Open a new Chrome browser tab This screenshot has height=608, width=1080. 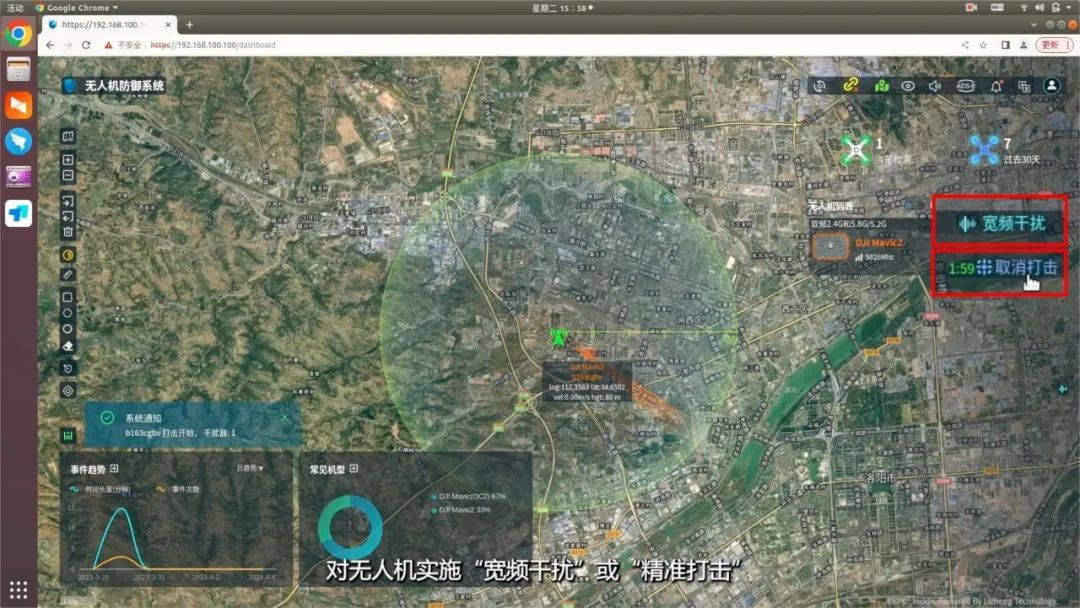(x=190, y=24)
